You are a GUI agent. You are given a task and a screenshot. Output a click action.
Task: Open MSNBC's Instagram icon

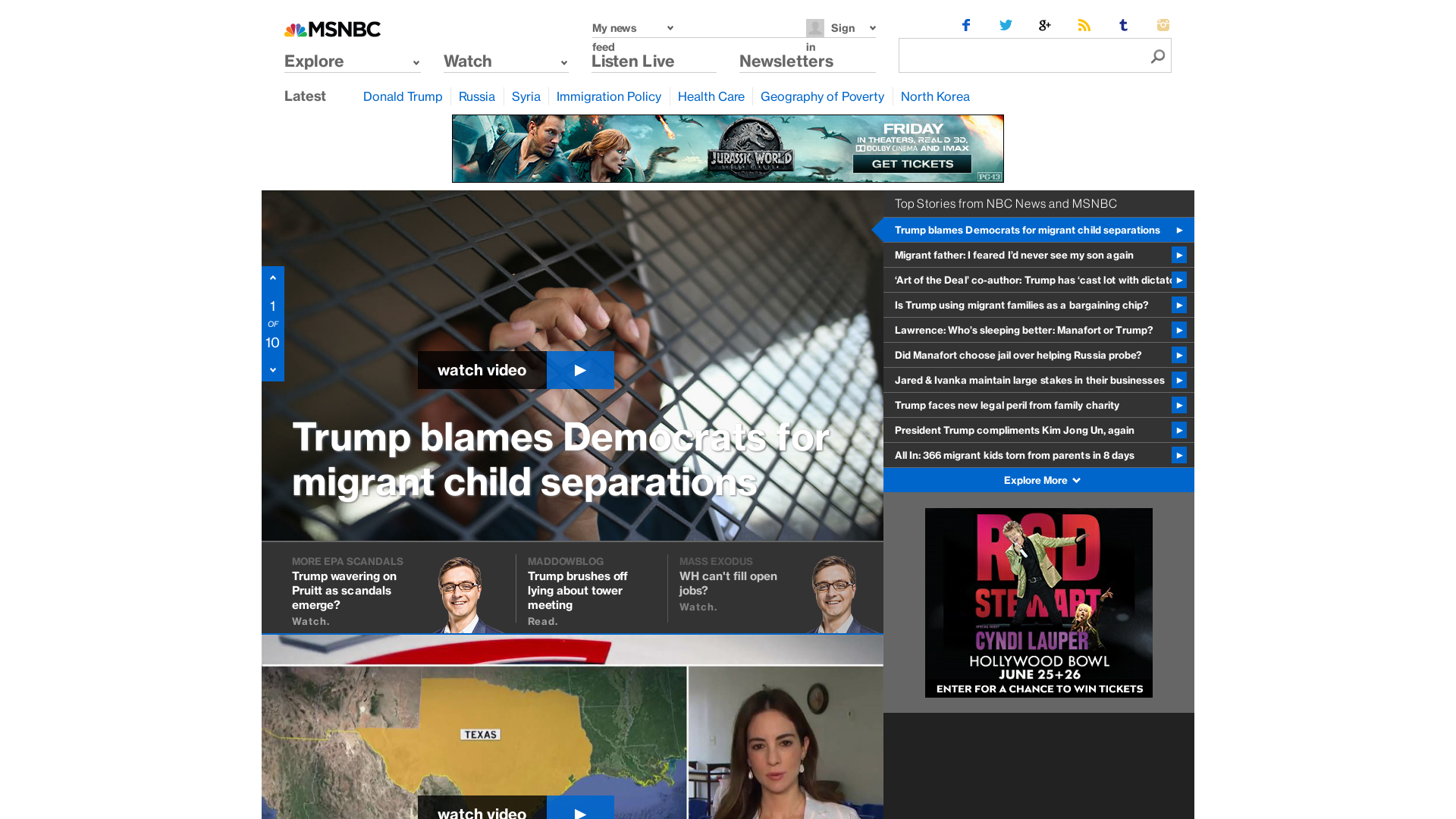[x=1163, y=25]
